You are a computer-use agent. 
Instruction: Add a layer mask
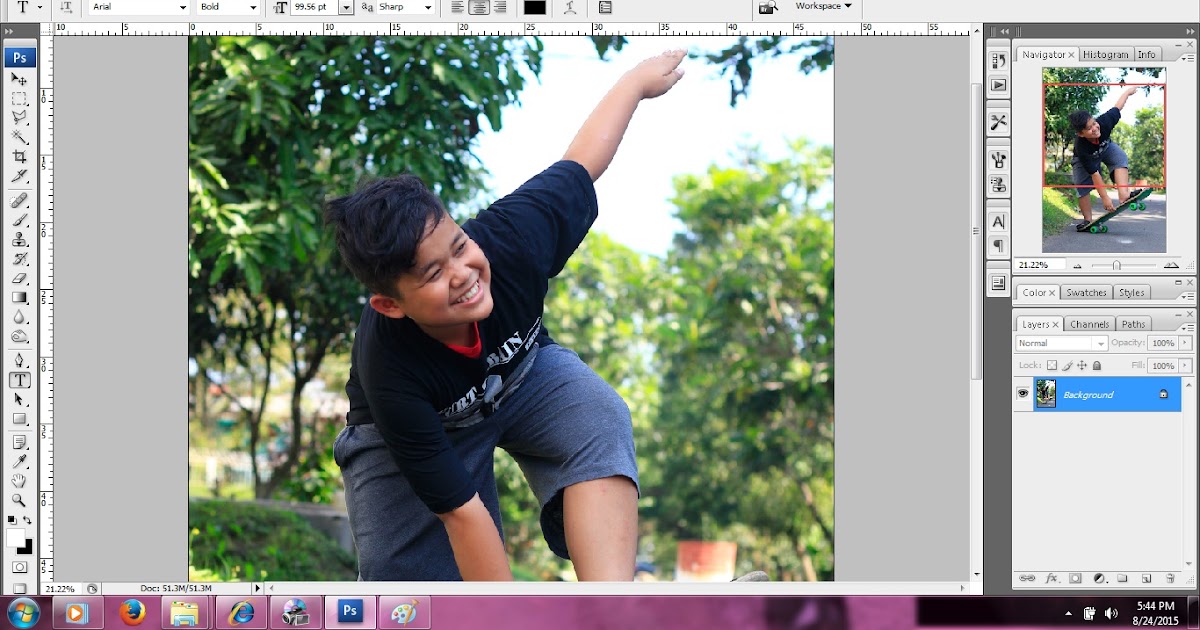tap(1076, 578)
